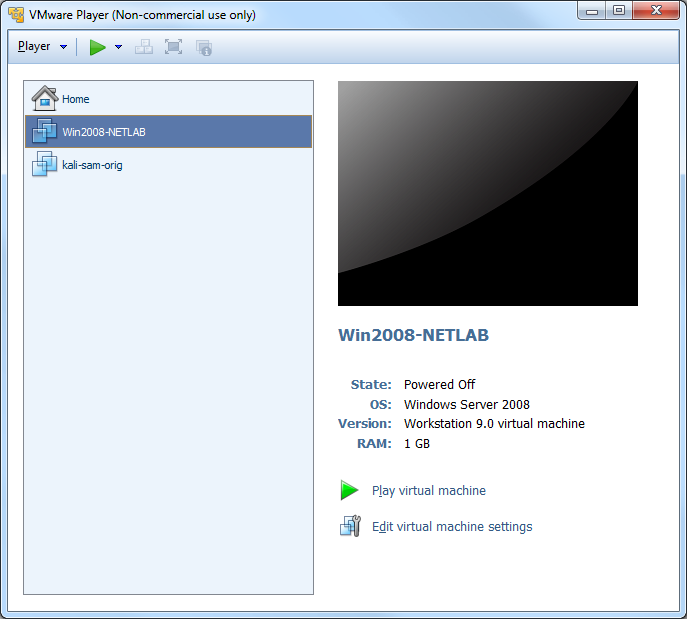Select Home in the library list
This screenshot has height=619, width=687.
[168, 99]
